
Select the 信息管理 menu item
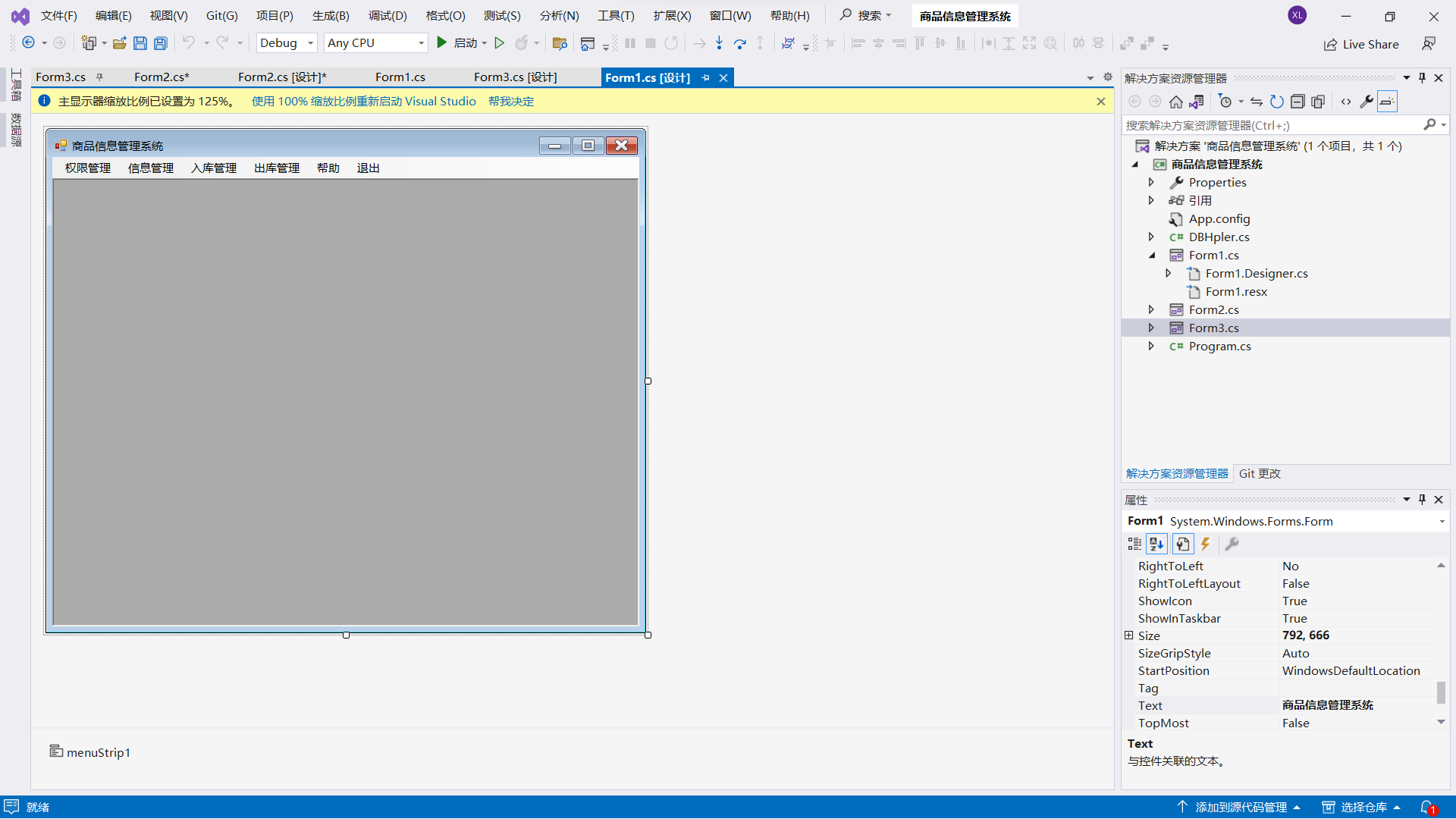click(x=150, y=167)
